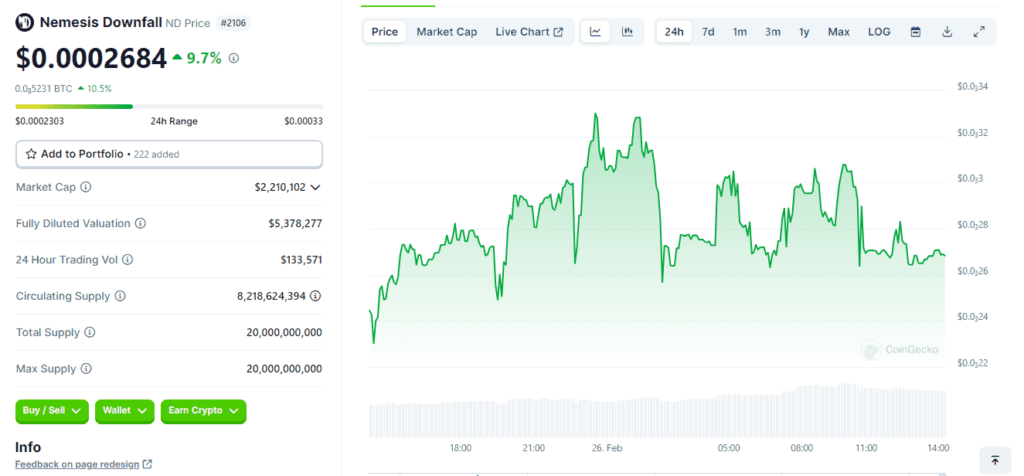Screen dimensions: 1024x476
Task: Download chart data icon
Action: coord(947,32)
